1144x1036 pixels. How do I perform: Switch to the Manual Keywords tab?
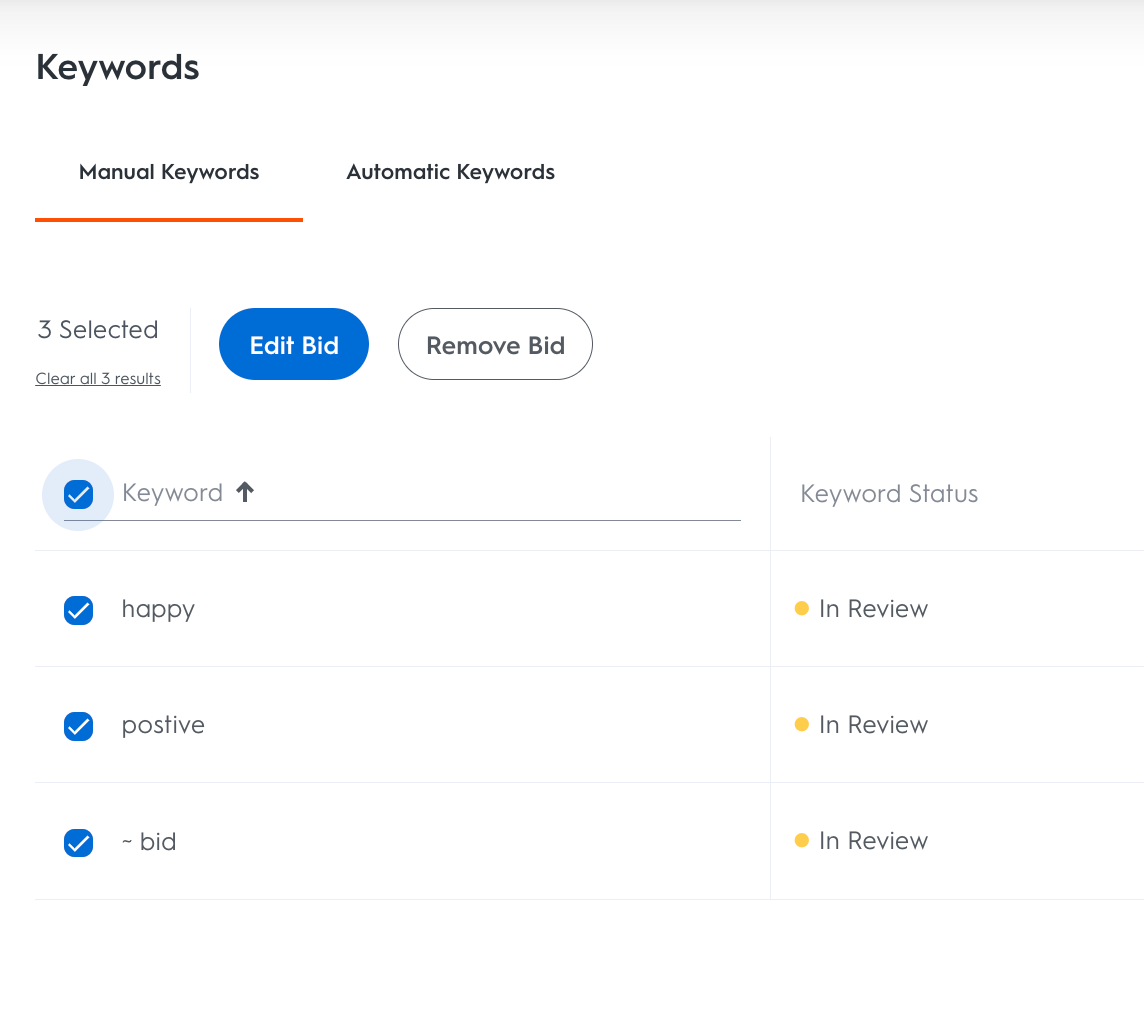(169, 172)
